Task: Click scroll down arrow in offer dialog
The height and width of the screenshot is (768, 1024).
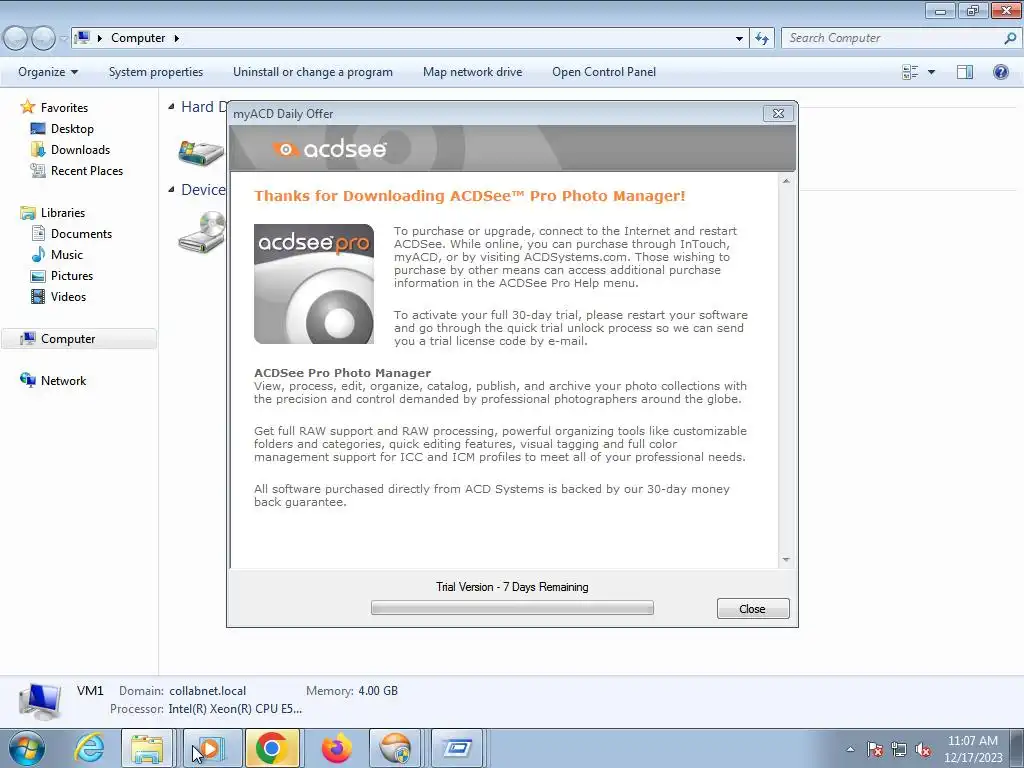Action: click(x=786, y=560)
